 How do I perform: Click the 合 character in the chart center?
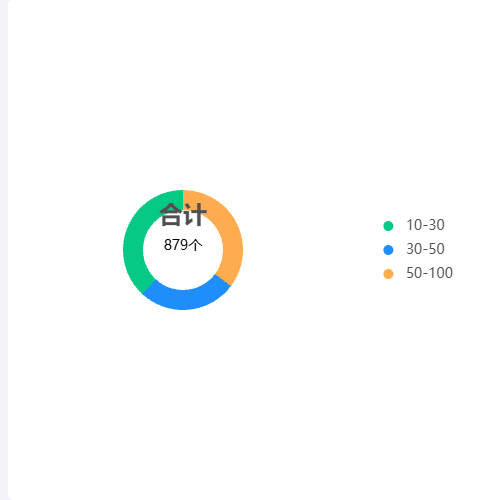(x=171, y=215)
